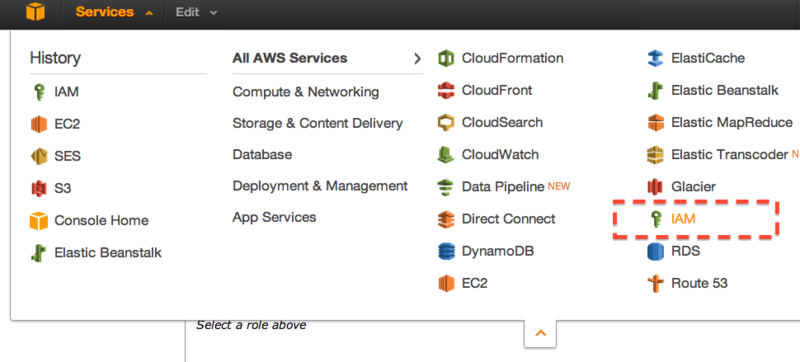Open EC2 from the History list
800x362 pixels.
(67, 124)
